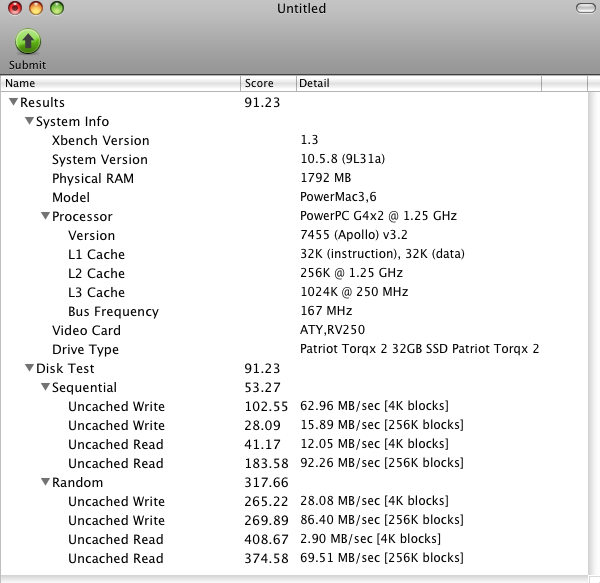
Task: Collapse the System Info section
Action: 29,121
